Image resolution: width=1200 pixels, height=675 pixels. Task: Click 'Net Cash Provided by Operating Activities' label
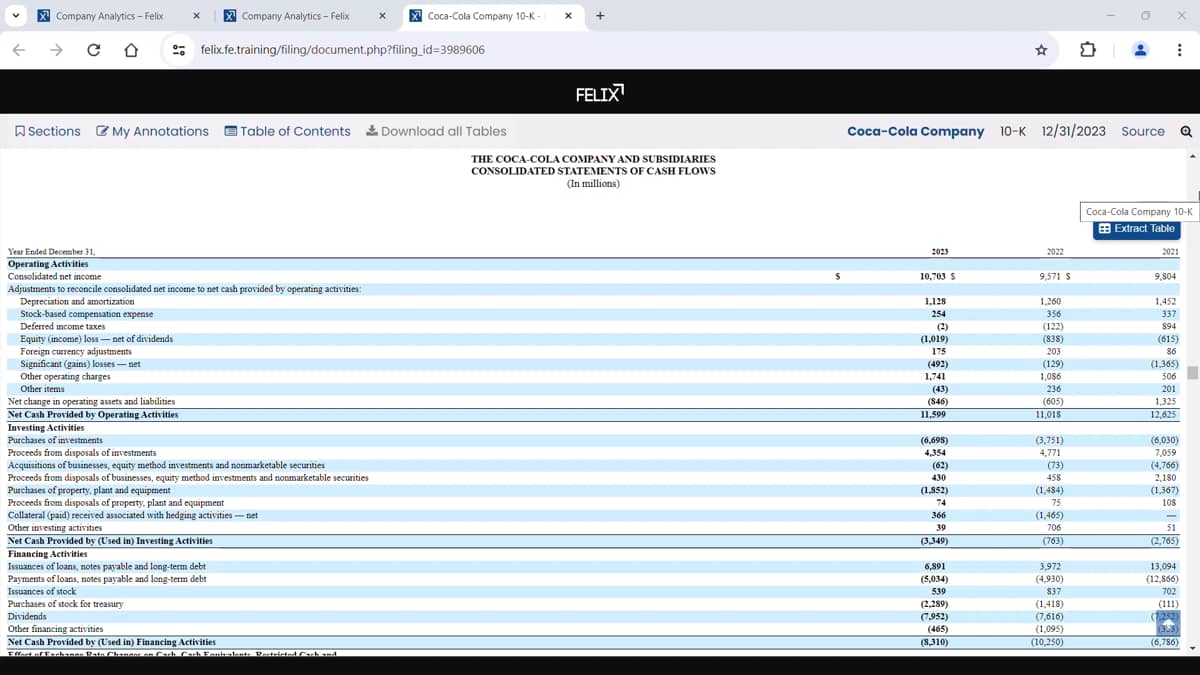(x=93, y=414)
